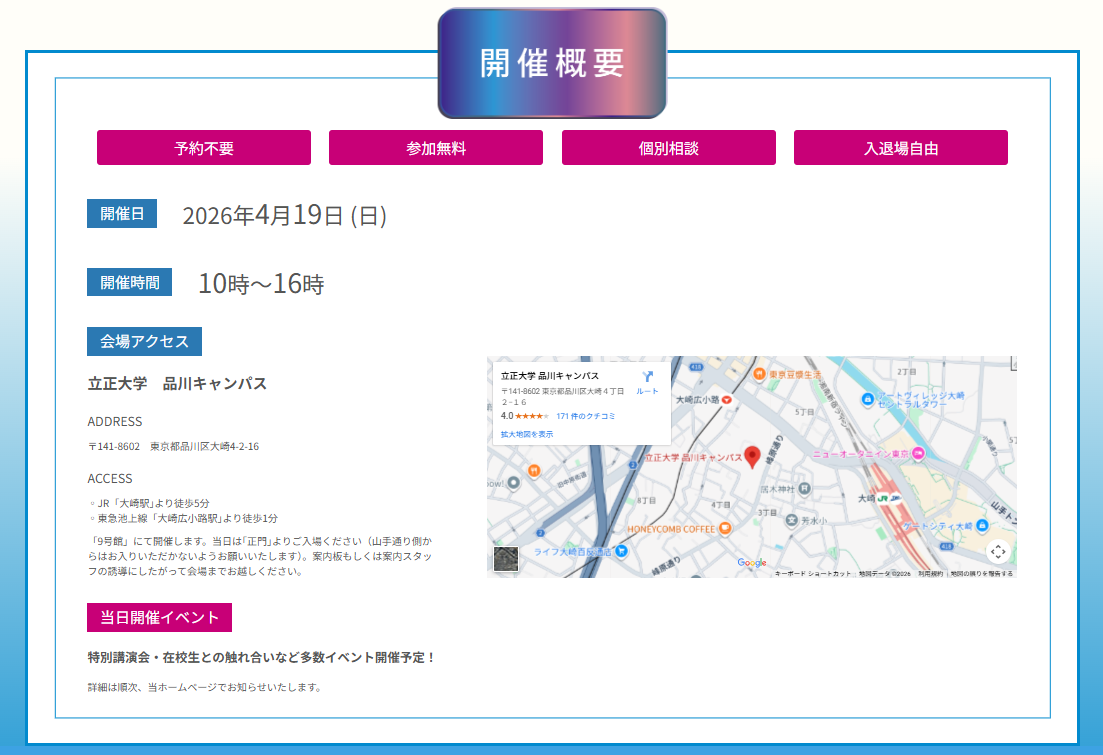
Task: Click 拡大地図を表示 to view larger map
Action: [527, 434]
